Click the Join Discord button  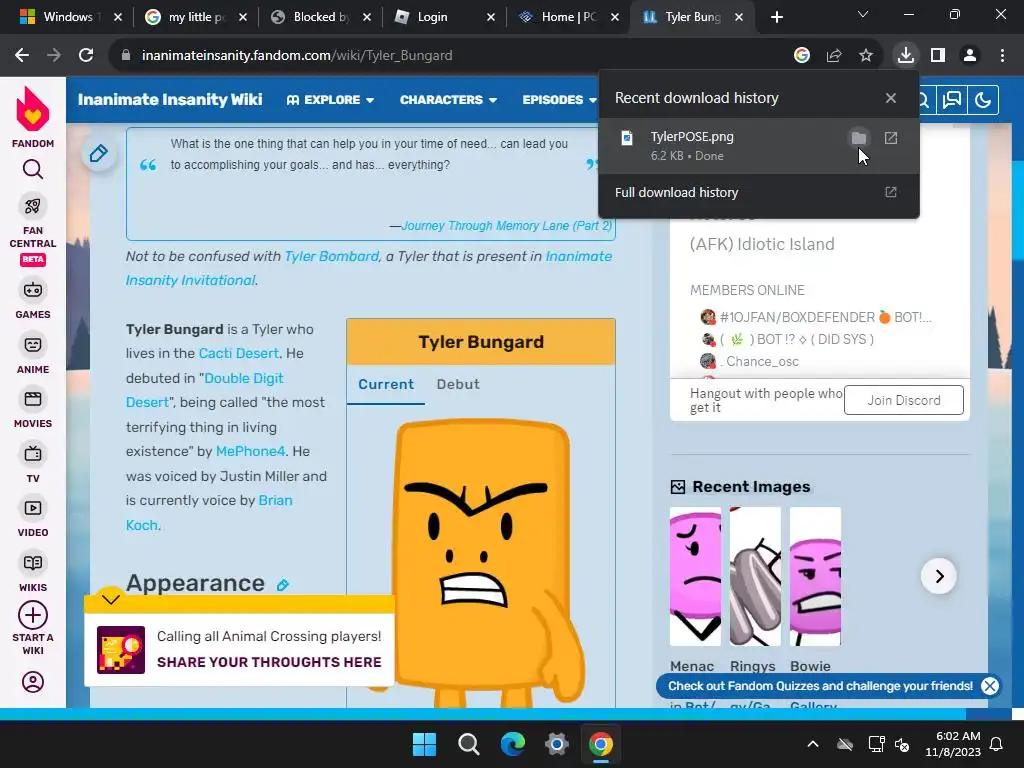tap(904, 400)
